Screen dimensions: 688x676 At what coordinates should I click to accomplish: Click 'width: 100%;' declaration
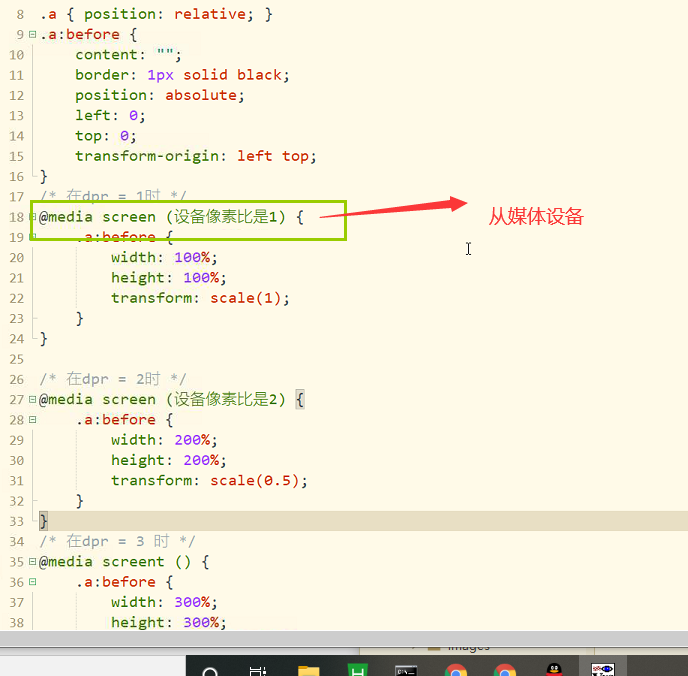(164, 257)
